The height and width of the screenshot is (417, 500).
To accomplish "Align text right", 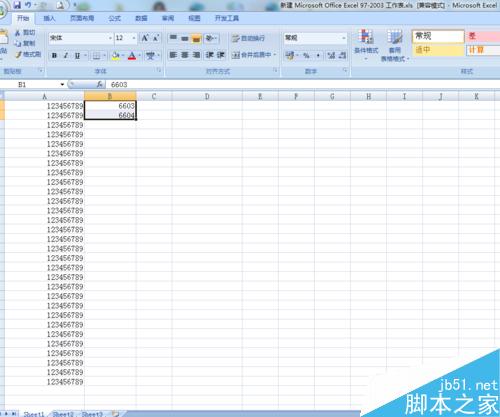I will point(196,55).
